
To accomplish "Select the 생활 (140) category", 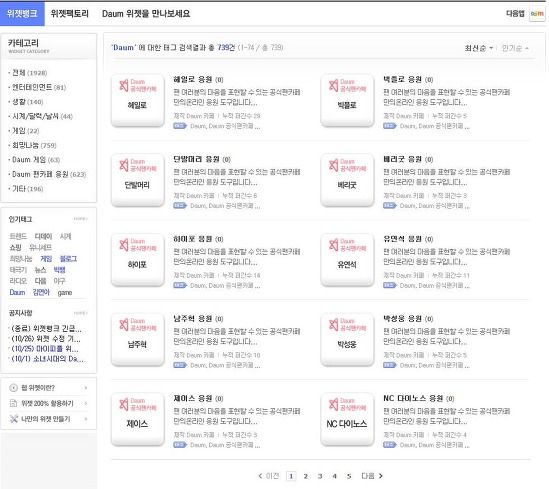I will pyautogui.click(x=28, y=102).
